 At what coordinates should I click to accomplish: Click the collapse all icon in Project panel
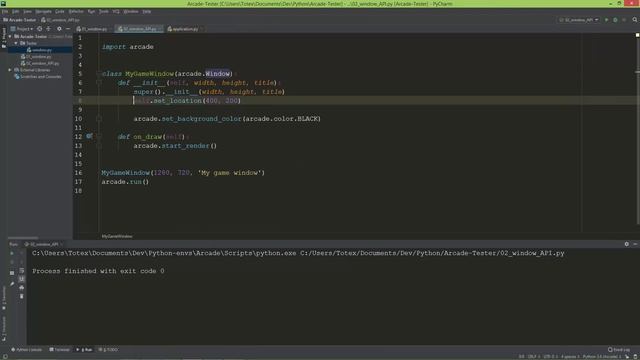click(49, 29)
